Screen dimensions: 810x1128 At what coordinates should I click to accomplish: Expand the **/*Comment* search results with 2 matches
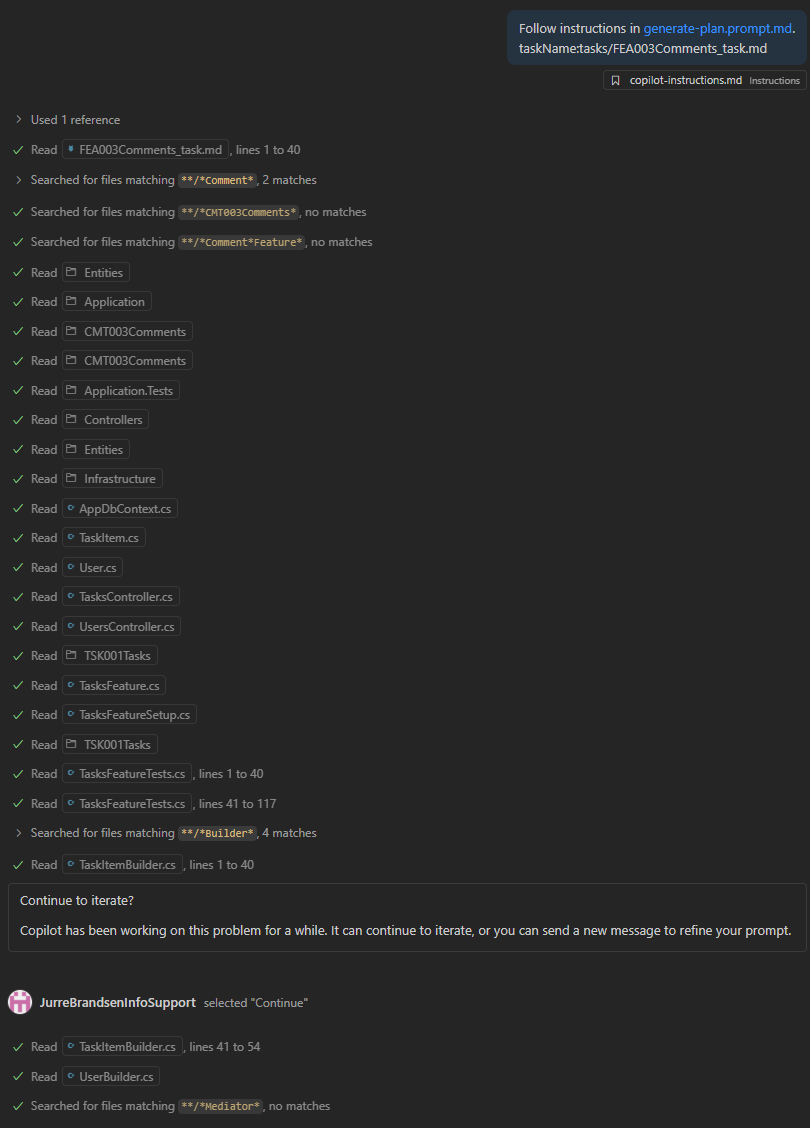pyautogui.click(x=19, y=179)
